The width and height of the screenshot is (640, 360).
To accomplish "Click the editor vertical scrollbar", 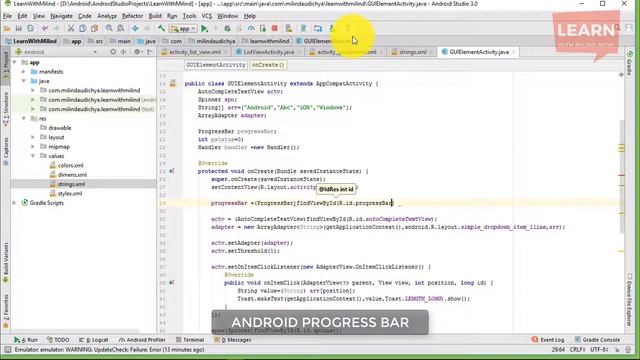I will pyautogui.click(x=621, y=177).
